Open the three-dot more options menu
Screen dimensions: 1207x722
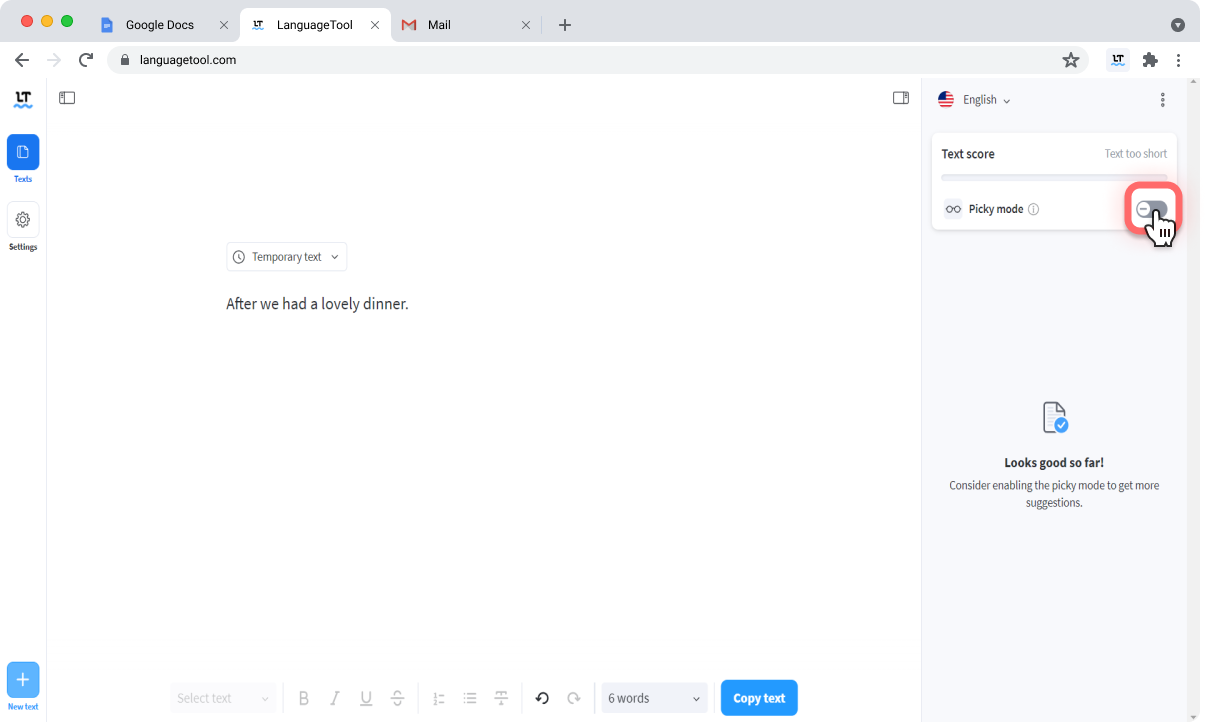click(1162, 100)
